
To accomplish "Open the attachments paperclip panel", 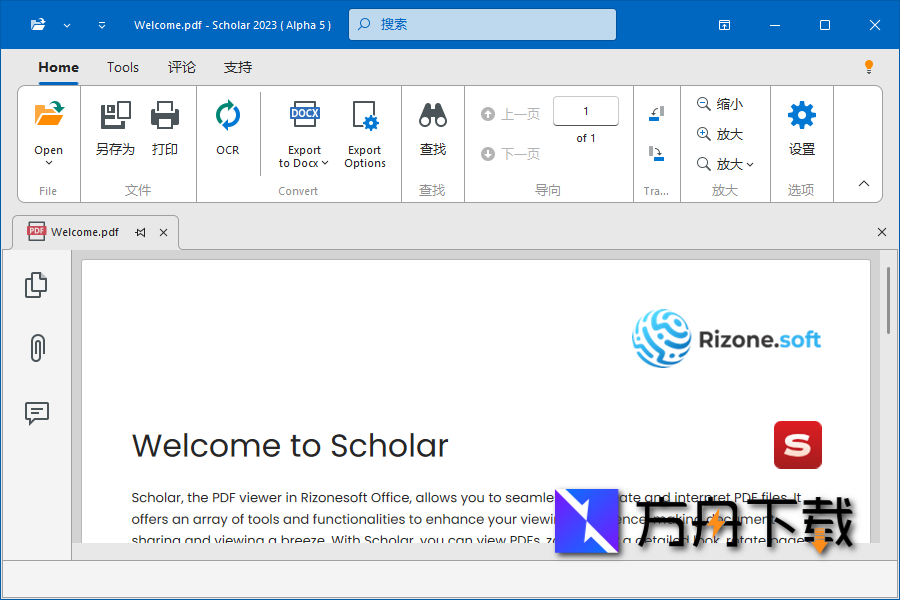I will [x=36, y=347].
